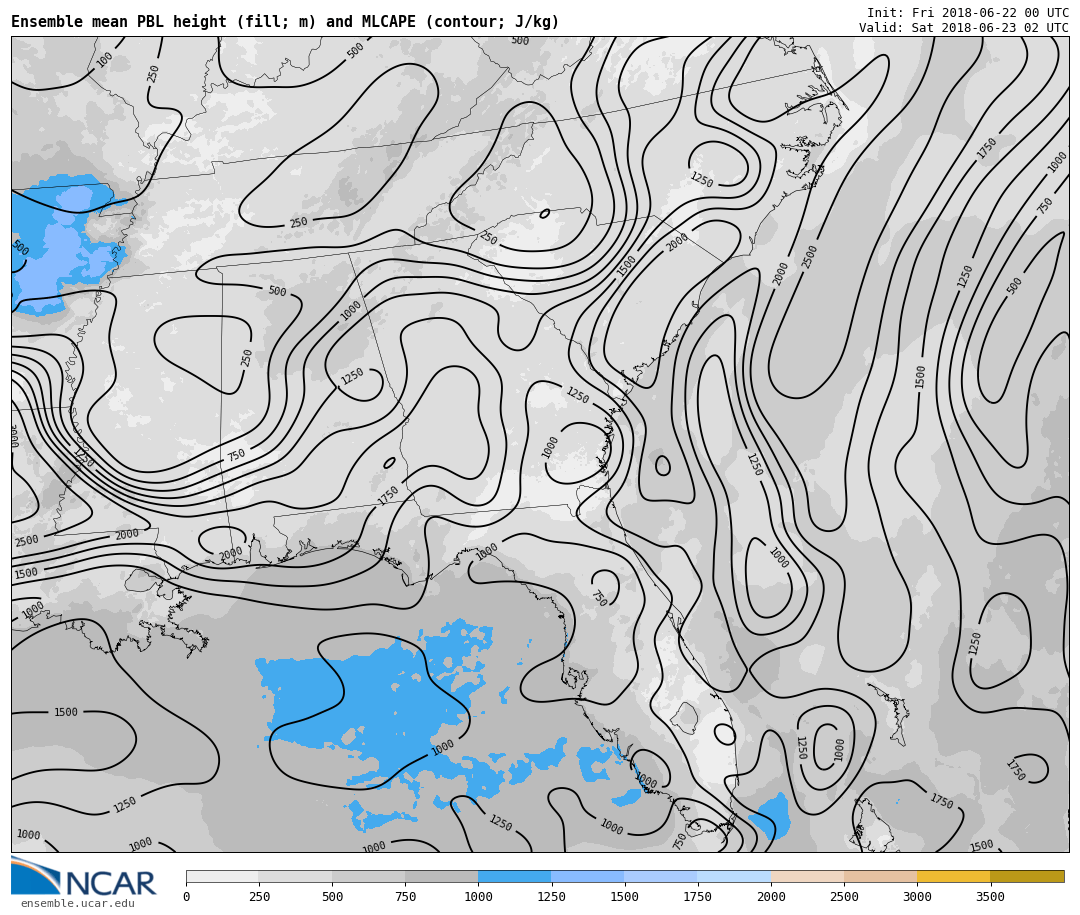
Task: Click the 2500 contour label off the Carolina coast
Action: tap(809, 257)
